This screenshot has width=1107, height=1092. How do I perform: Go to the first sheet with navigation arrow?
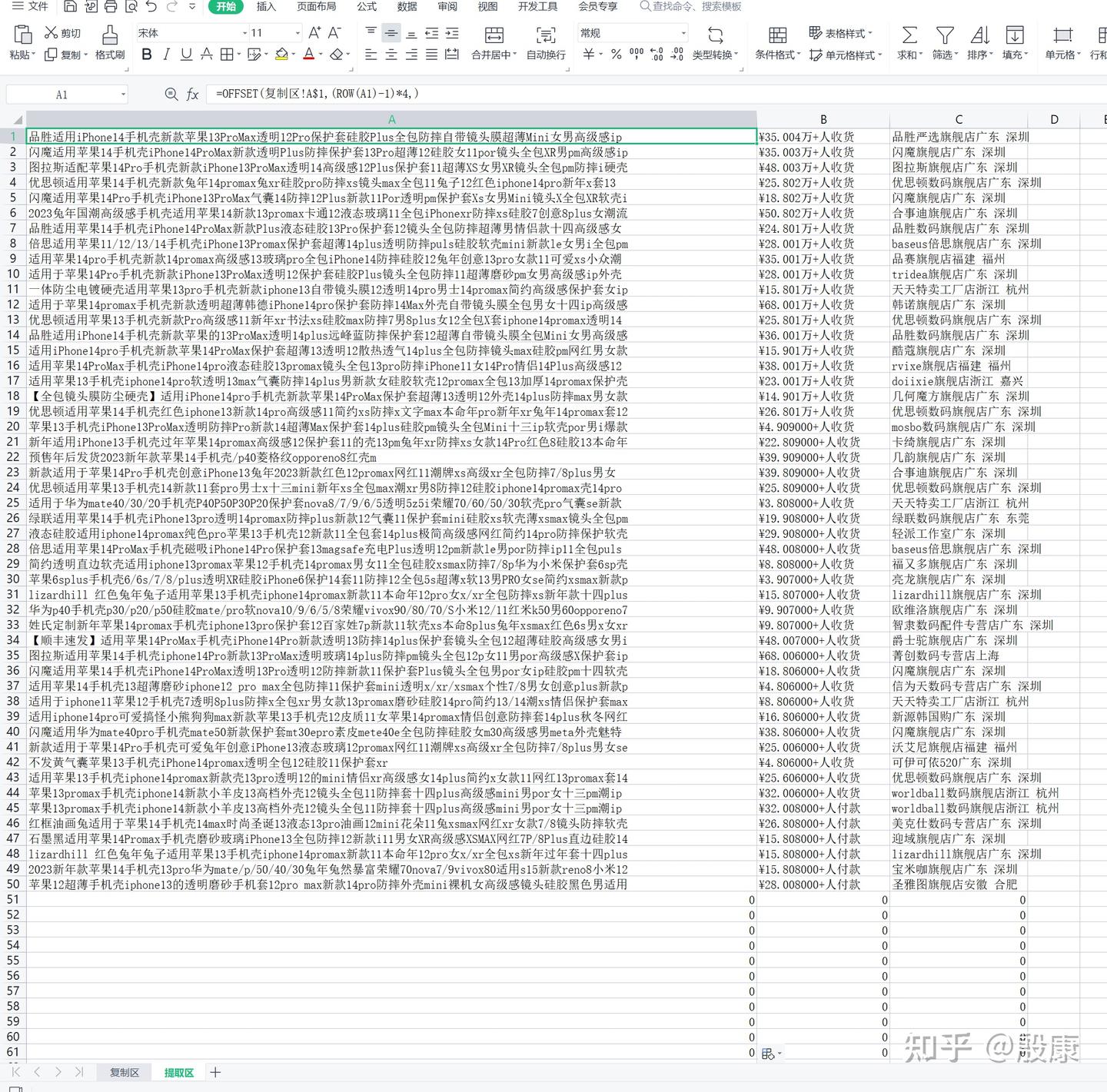(15, 1072)
